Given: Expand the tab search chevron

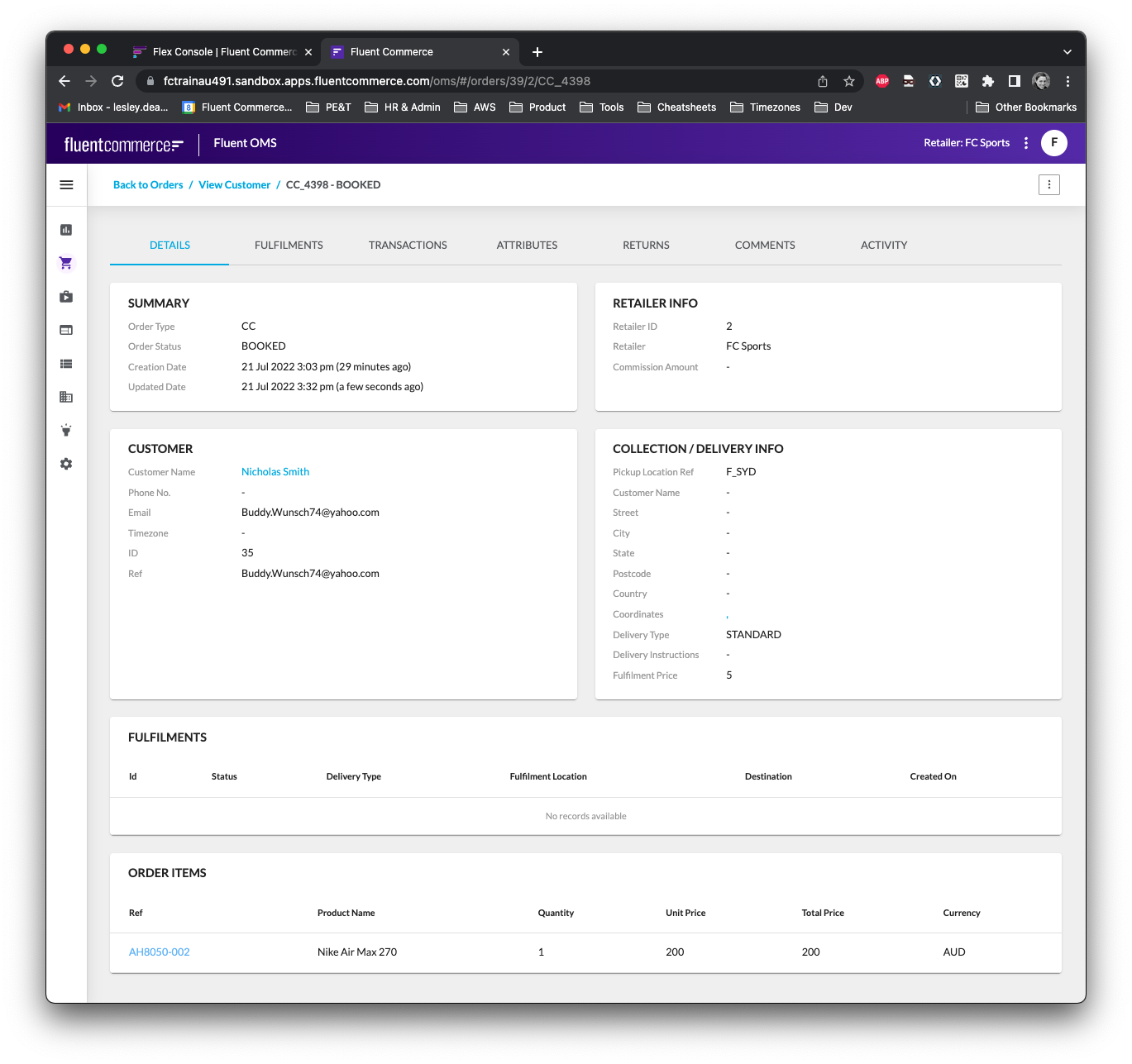Looking at the screenshot, I should tap(1068, 52).
